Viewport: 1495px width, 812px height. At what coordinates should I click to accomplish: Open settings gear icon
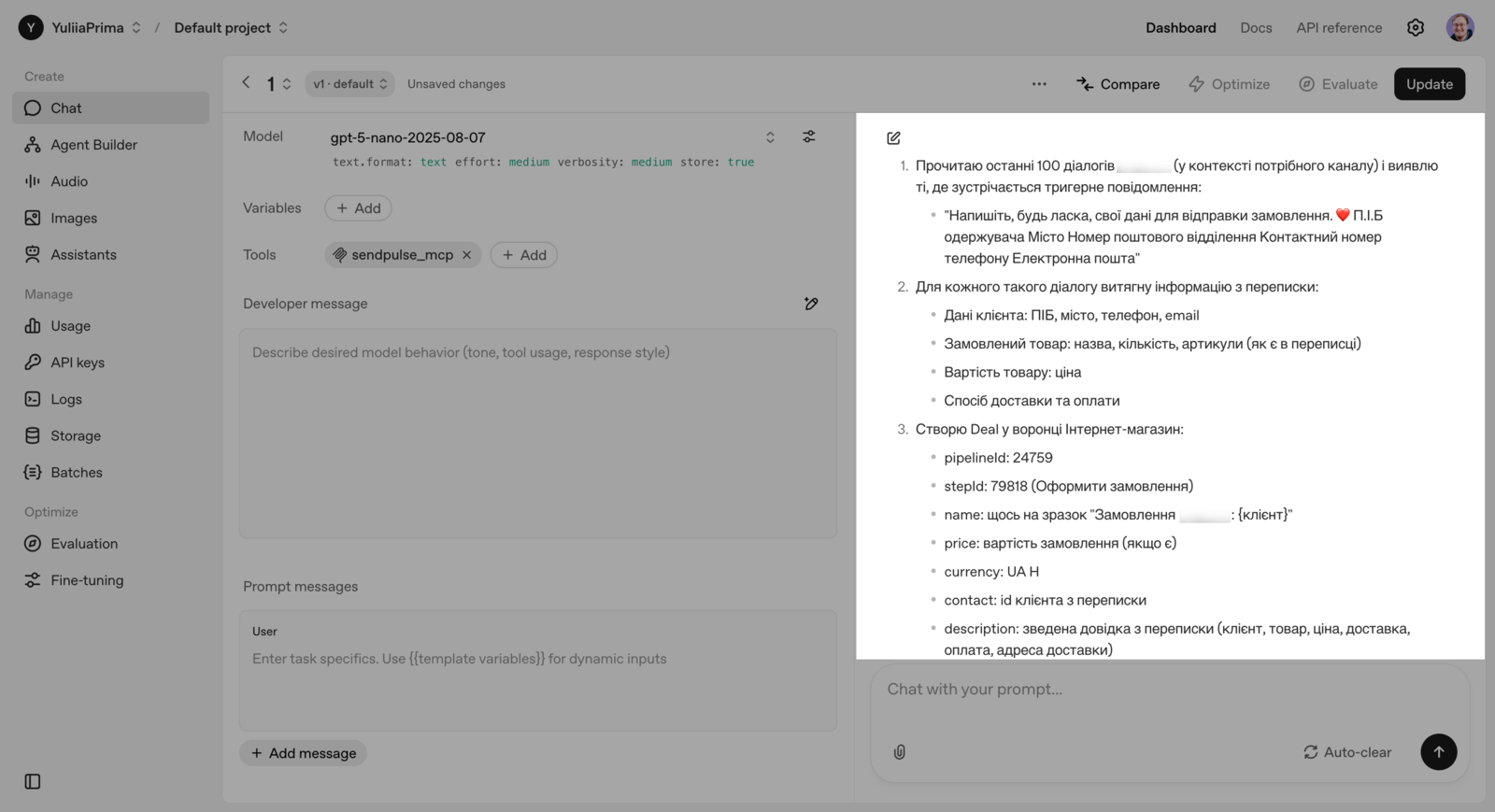click(x=1416, y=28)
